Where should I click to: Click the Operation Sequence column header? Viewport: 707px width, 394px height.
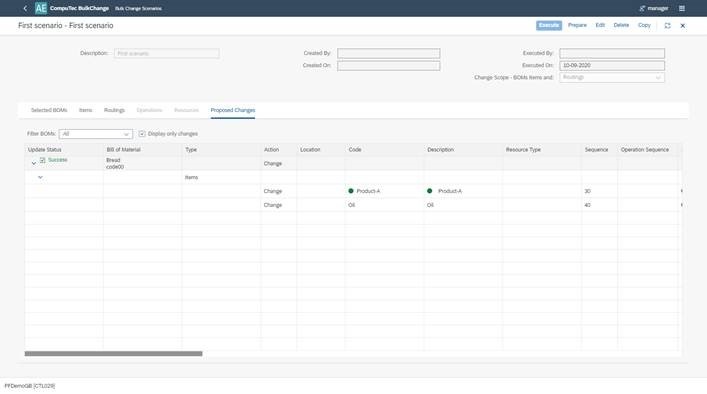point(648,150)
